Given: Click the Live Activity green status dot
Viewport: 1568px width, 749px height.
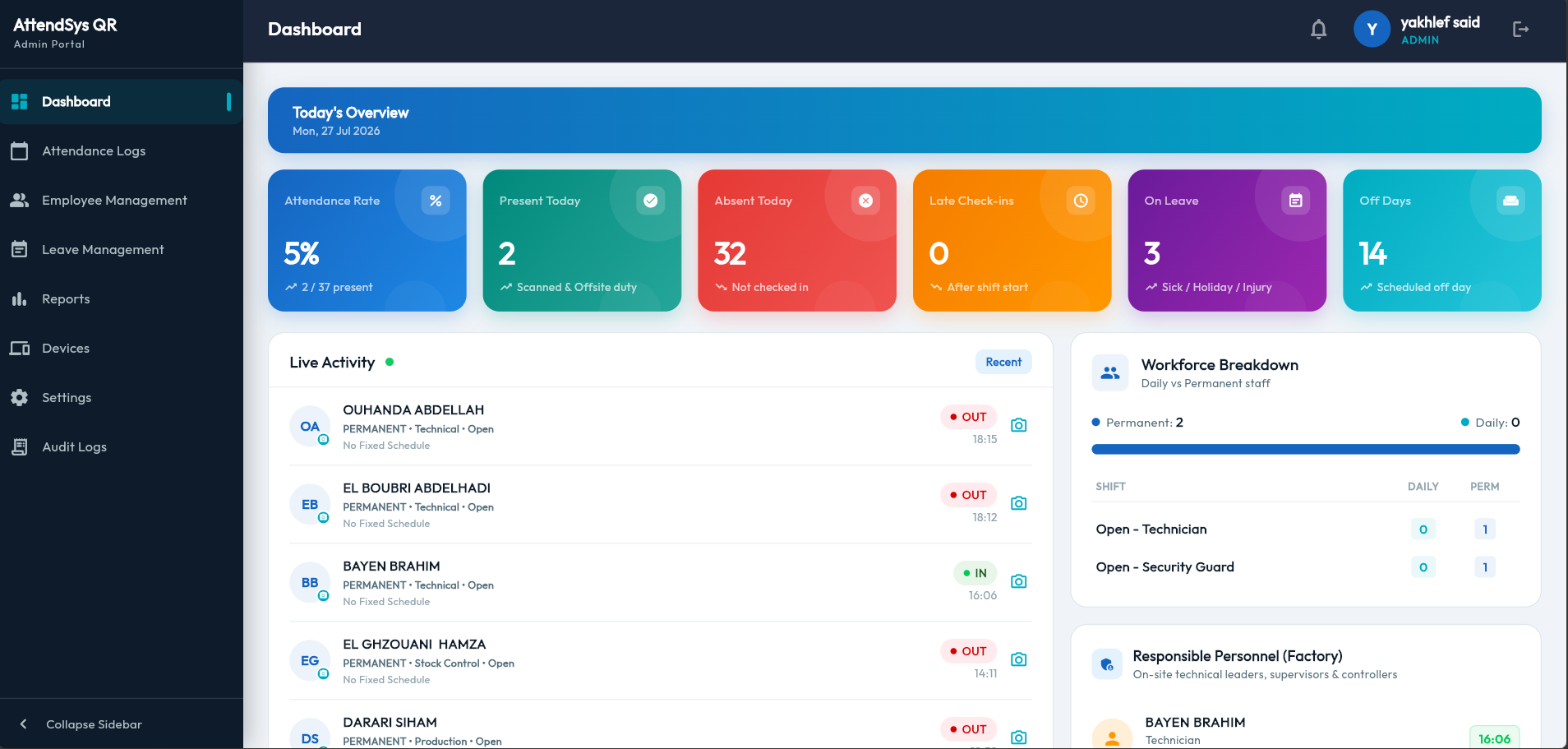Looking at the screenshot, I should [x=390, y=362].
